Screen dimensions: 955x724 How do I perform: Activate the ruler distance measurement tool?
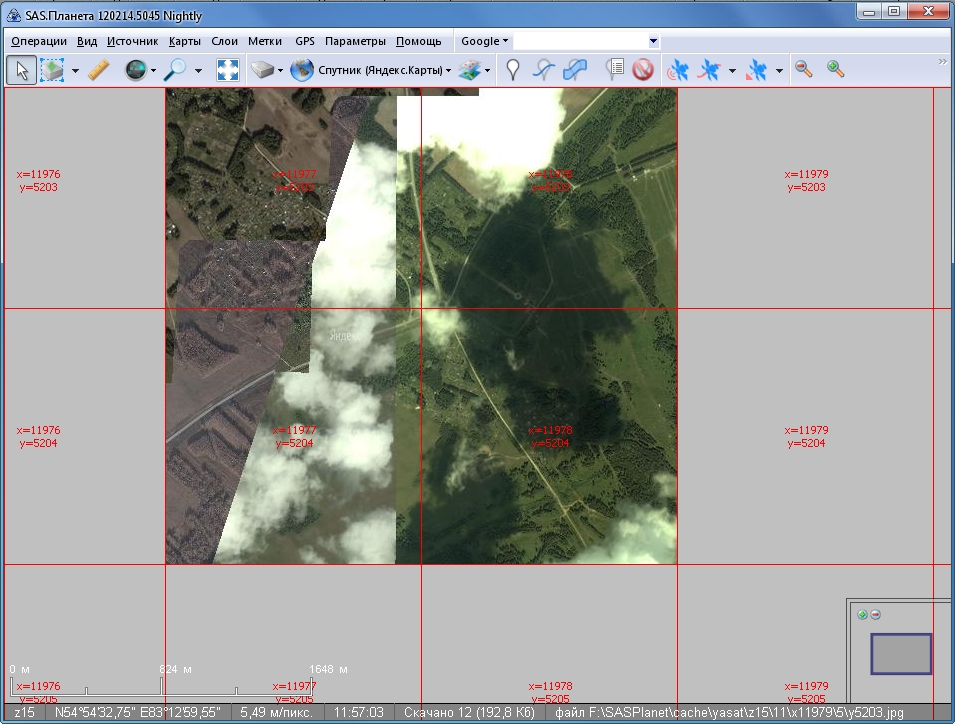pos(98,70)
